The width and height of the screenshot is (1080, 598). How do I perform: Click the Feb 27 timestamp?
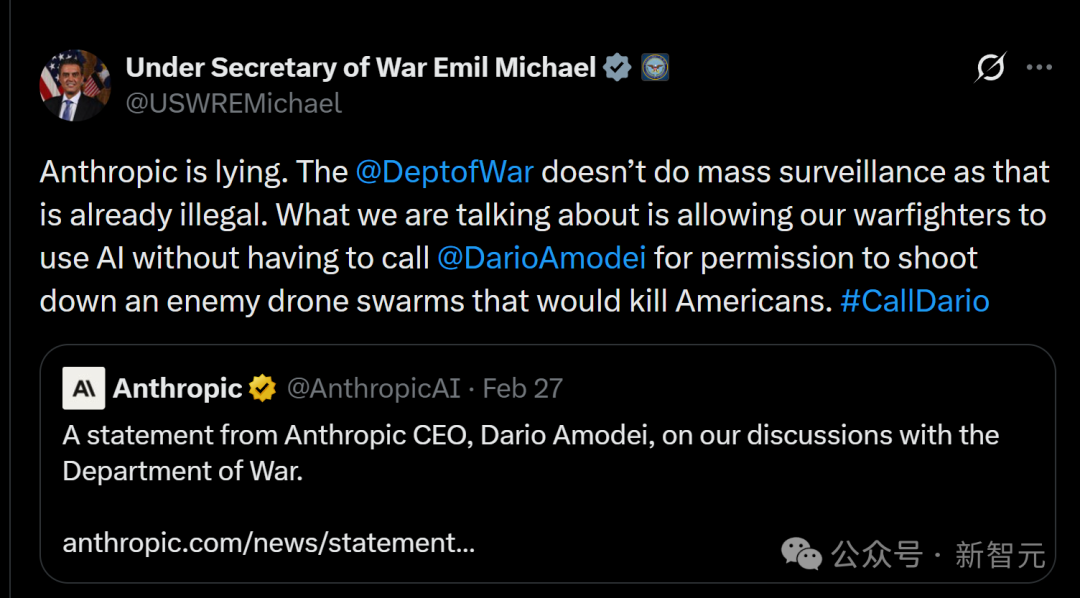[523, 388]
